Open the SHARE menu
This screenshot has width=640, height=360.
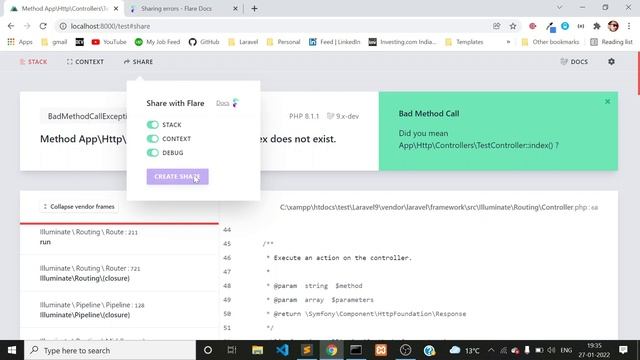point(138,62)
